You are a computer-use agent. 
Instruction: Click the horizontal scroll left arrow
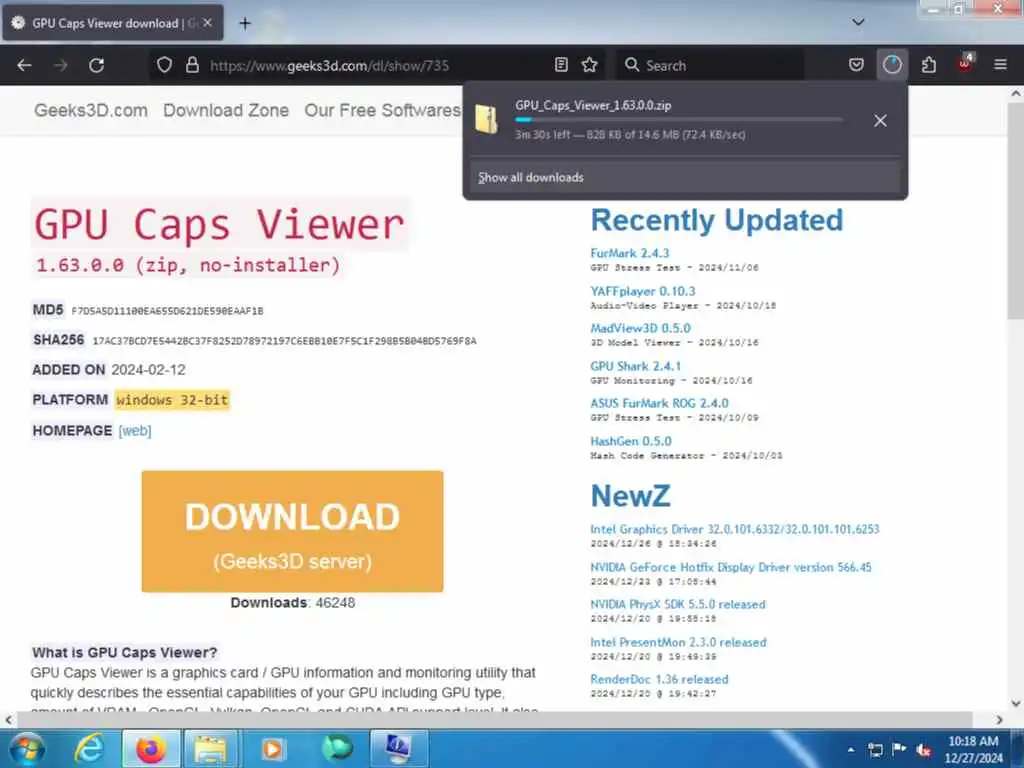click(8, 720)
